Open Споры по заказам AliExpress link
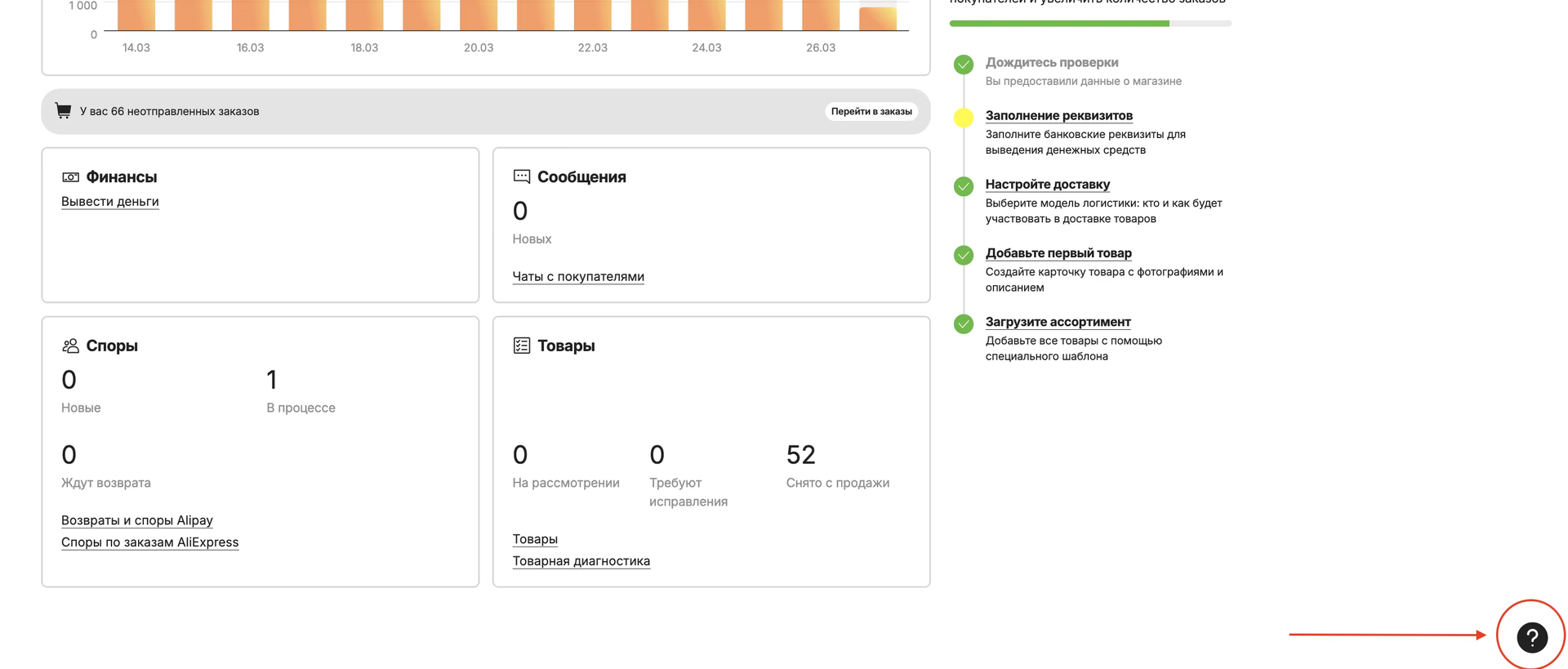The width and height of the screenshot is (1568, 669). click(x=150, y=542)
